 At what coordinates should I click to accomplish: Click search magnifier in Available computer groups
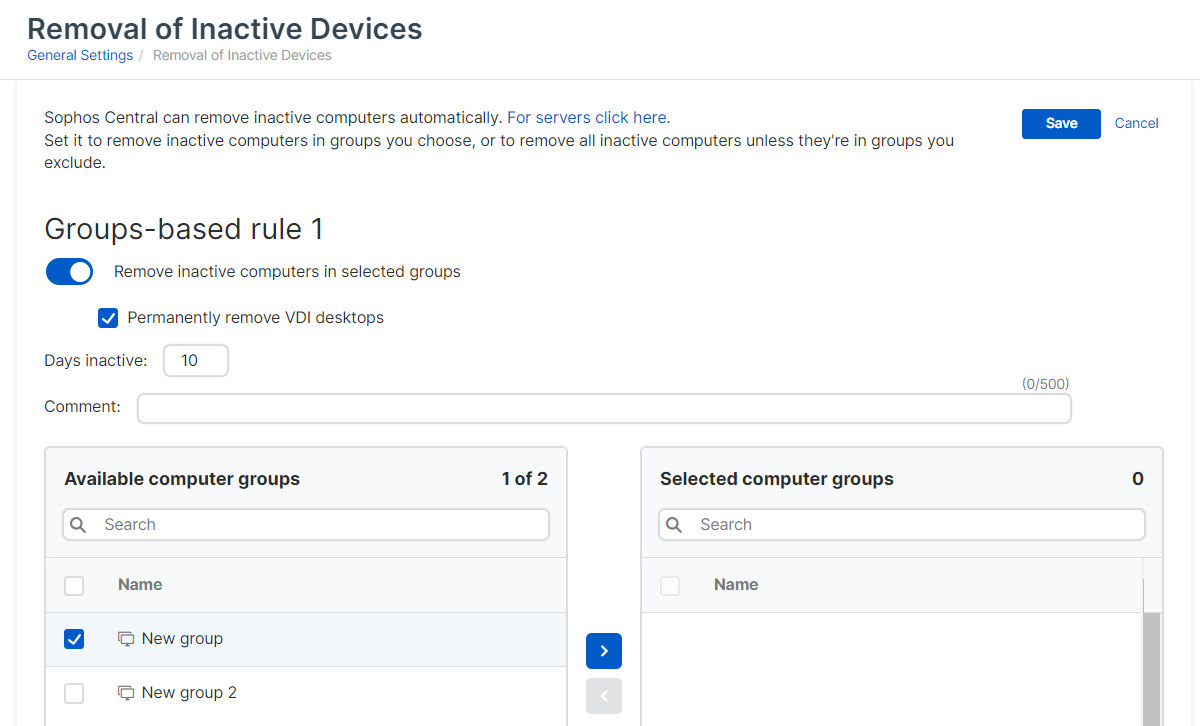coord(79,525)
